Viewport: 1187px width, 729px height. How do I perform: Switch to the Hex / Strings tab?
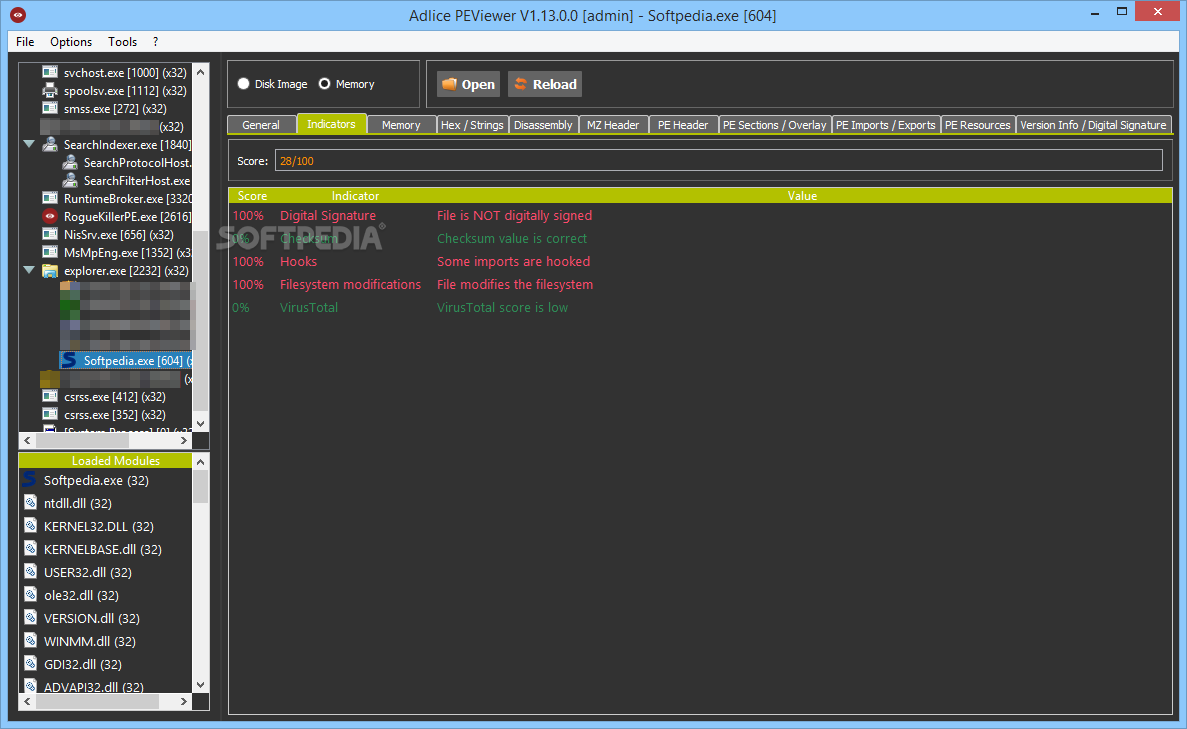tap(472, 125)
